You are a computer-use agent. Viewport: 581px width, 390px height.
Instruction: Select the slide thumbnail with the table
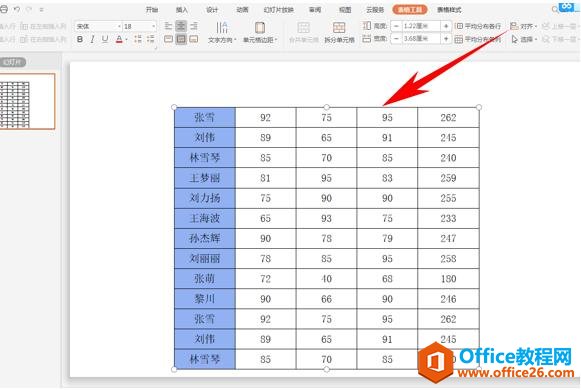27,101
